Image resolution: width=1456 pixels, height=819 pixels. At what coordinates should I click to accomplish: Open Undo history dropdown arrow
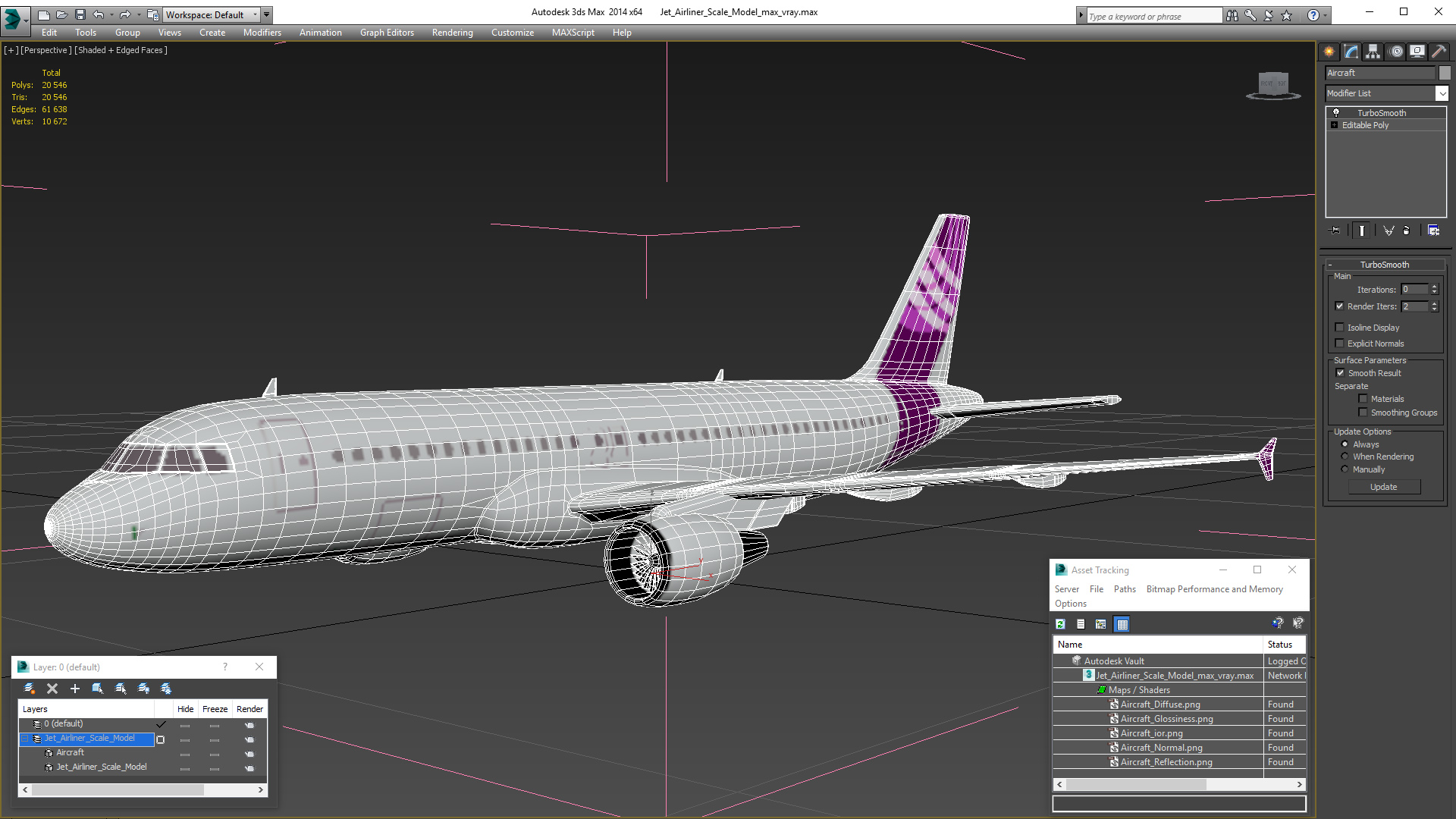tap(111, 14)
